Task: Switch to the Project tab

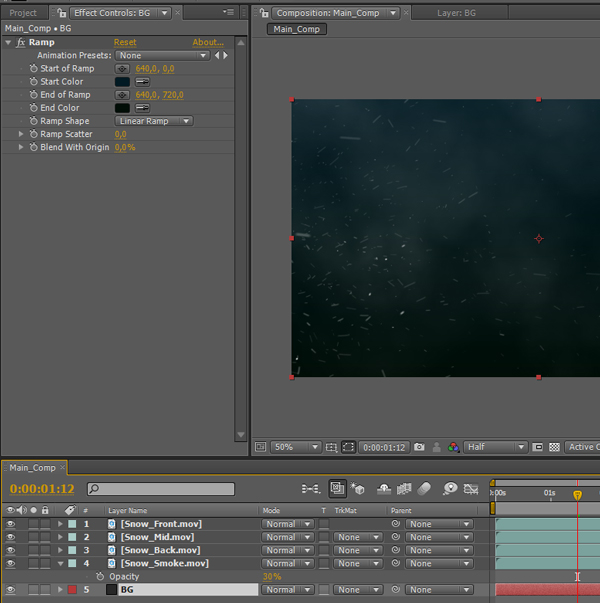Action: pyautogui.click(x=23, y=13)
